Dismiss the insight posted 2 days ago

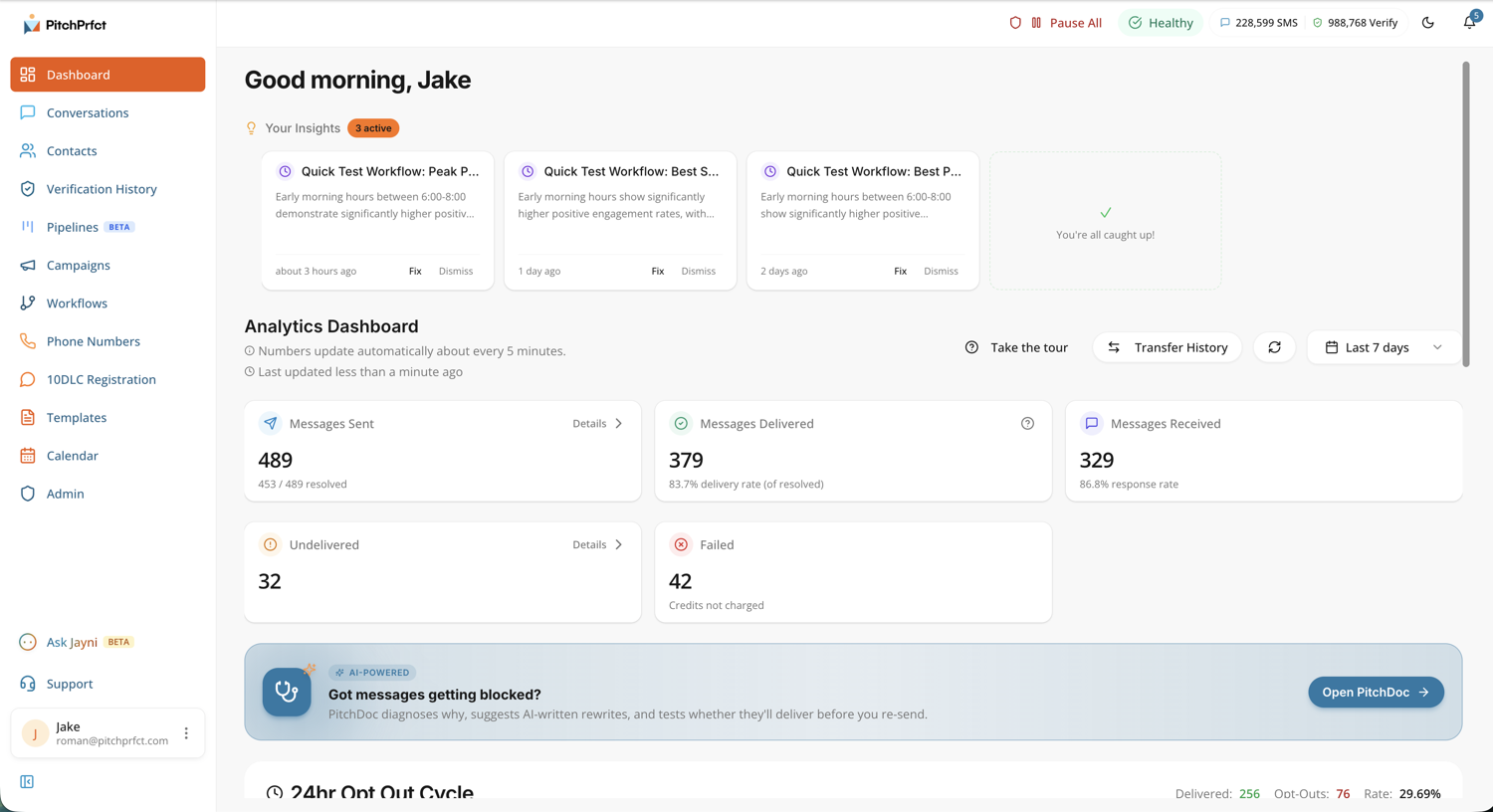(941, 271)
